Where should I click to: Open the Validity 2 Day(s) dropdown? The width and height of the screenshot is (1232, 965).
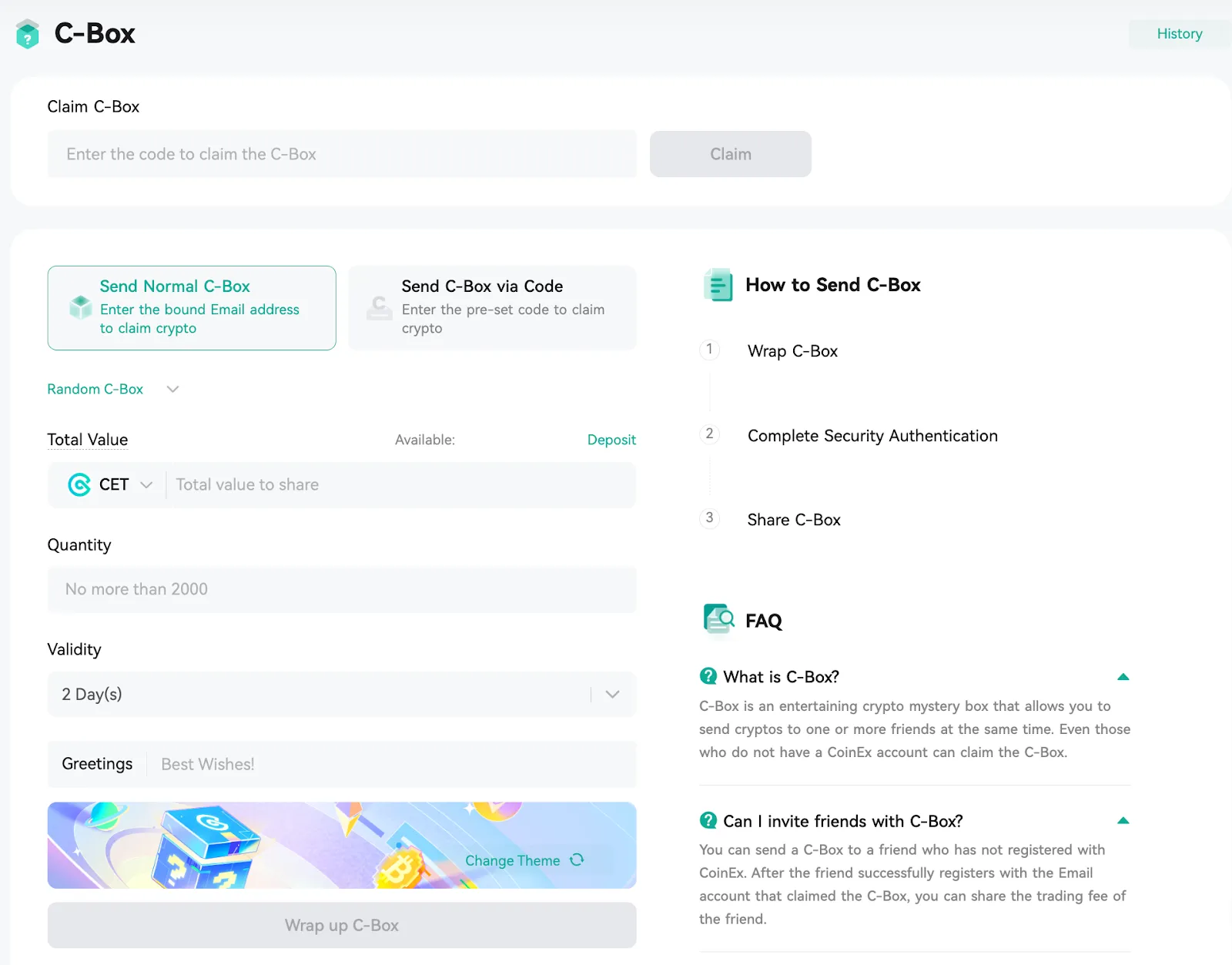342,695
